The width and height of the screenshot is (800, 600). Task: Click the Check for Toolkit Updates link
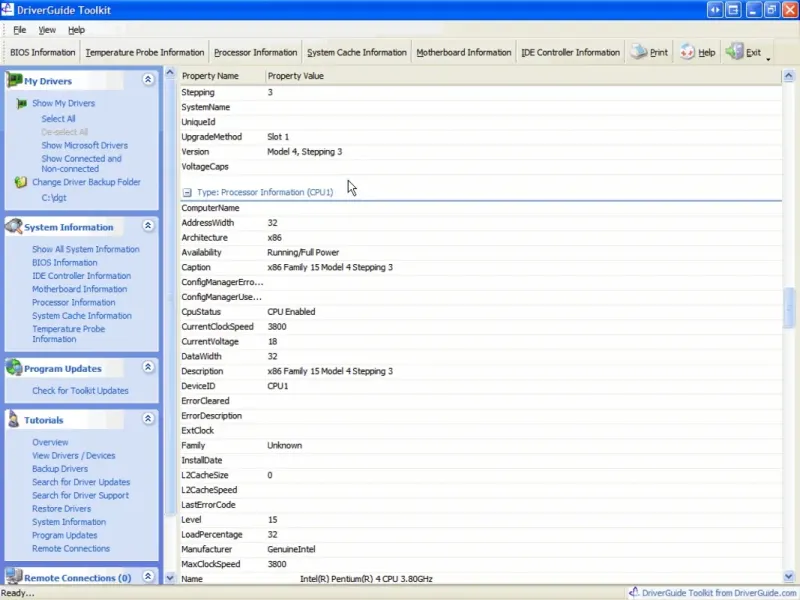pyautogui.click(x=80, y=390)
